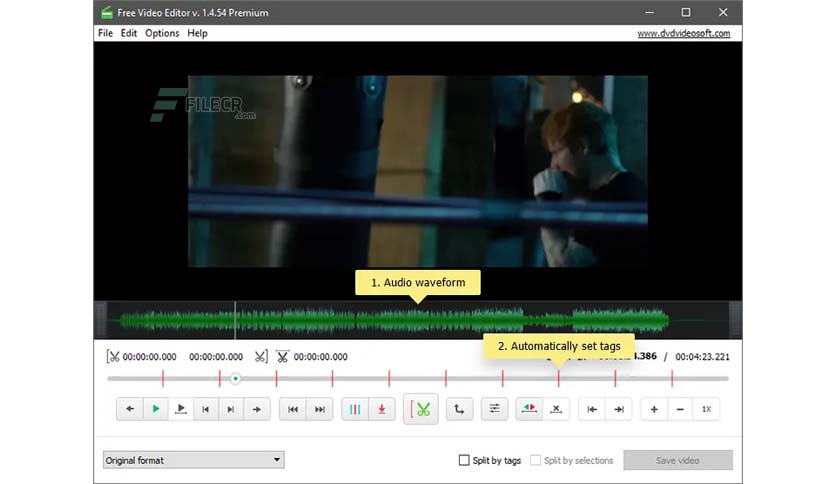Start playback with the green play button
The width and height of the screenshot is (836, 484).
156,409
